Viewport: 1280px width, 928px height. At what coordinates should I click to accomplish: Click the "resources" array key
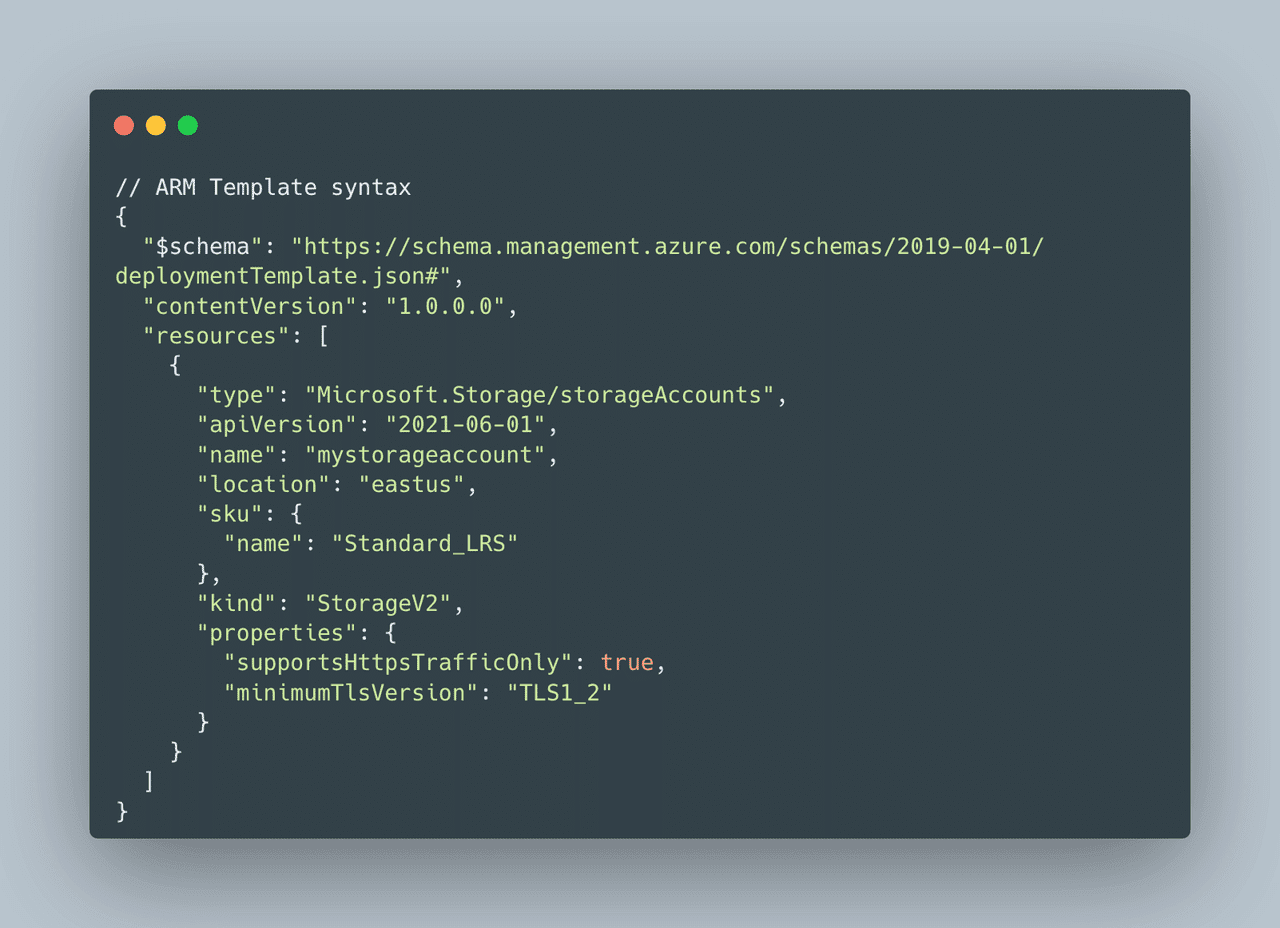pyautogui.click(x=217, y=336)
